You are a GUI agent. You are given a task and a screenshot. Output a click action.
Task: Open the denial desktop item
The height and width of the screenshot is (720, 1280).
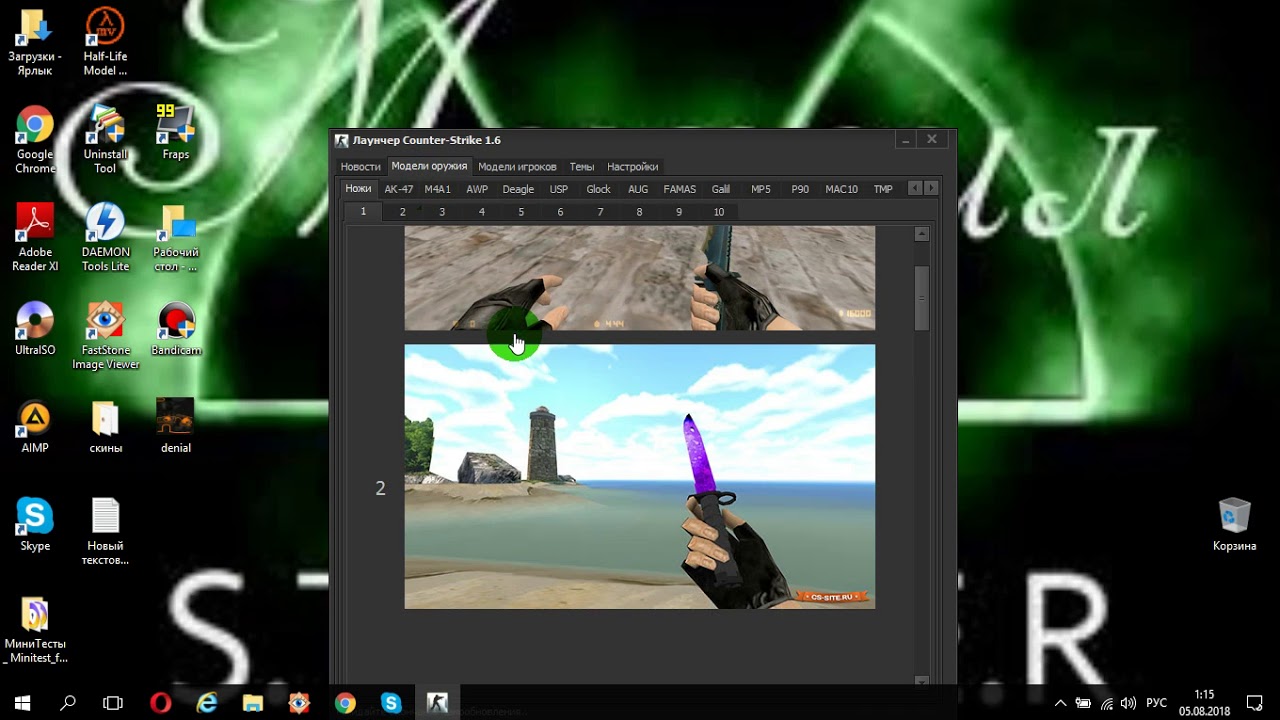[x=175, y=426]
